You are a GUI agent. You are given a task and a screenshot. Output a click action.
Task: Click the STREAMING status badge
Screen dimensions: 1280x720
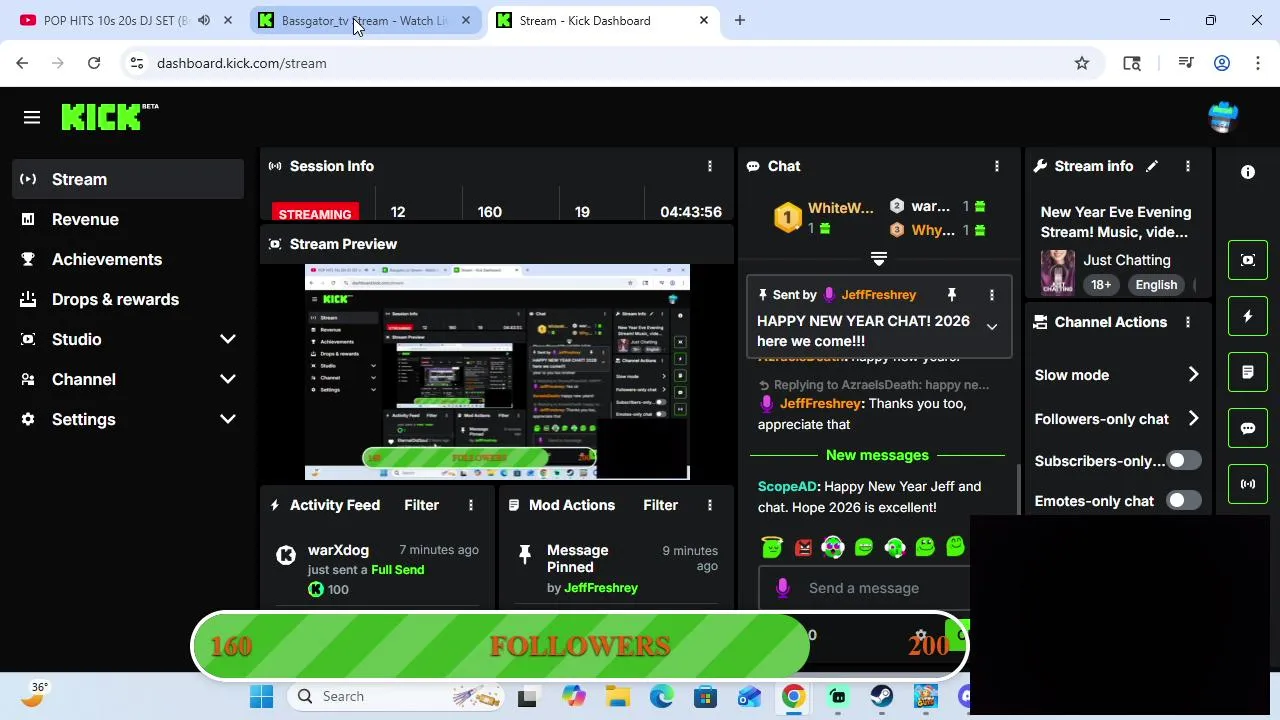pyautogui.click(x=315, y=213)
